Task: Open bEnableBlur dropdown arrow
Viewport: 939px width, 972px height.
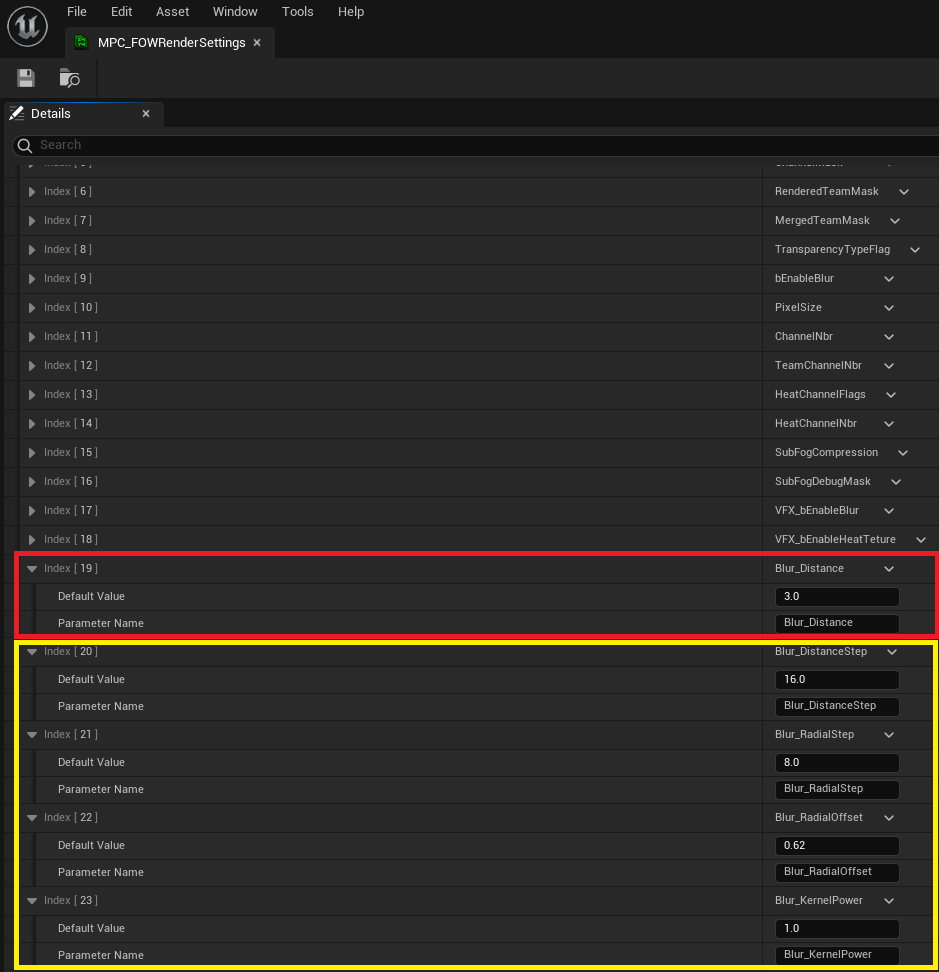Action: (x=889, y=279)
